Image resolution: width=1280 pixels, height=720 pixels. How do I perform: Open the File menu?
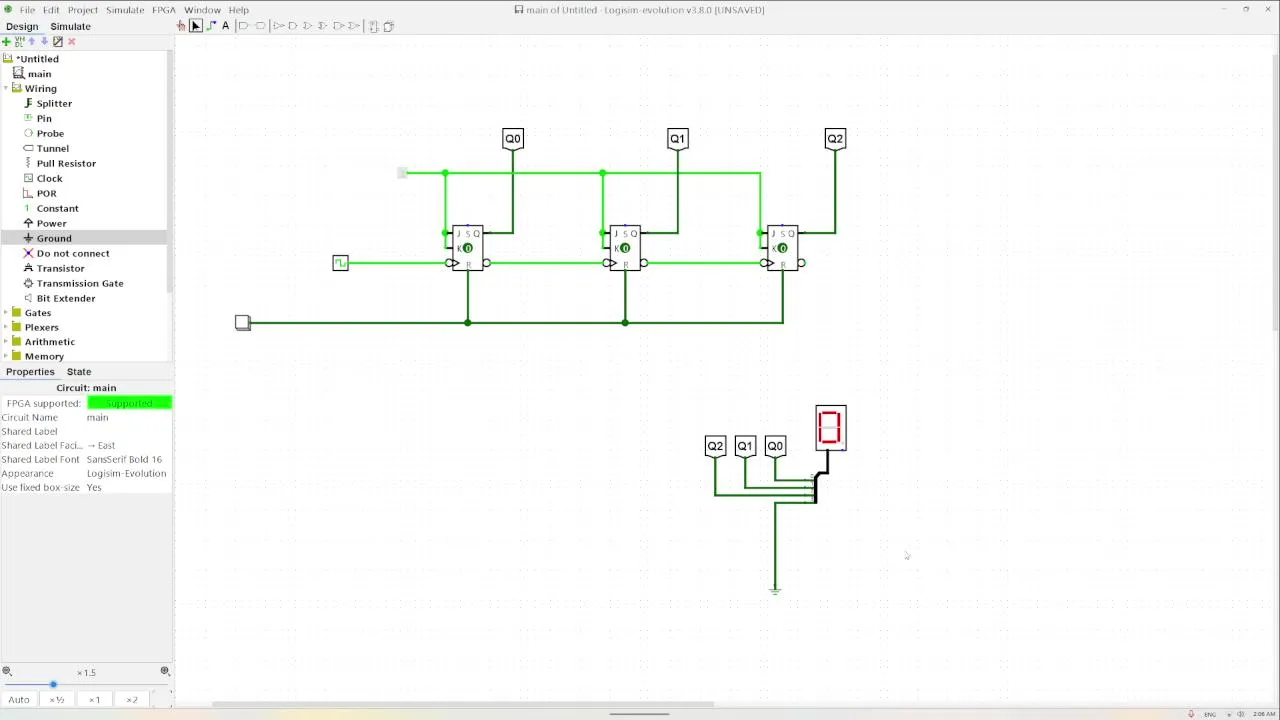tap(27, 10)
